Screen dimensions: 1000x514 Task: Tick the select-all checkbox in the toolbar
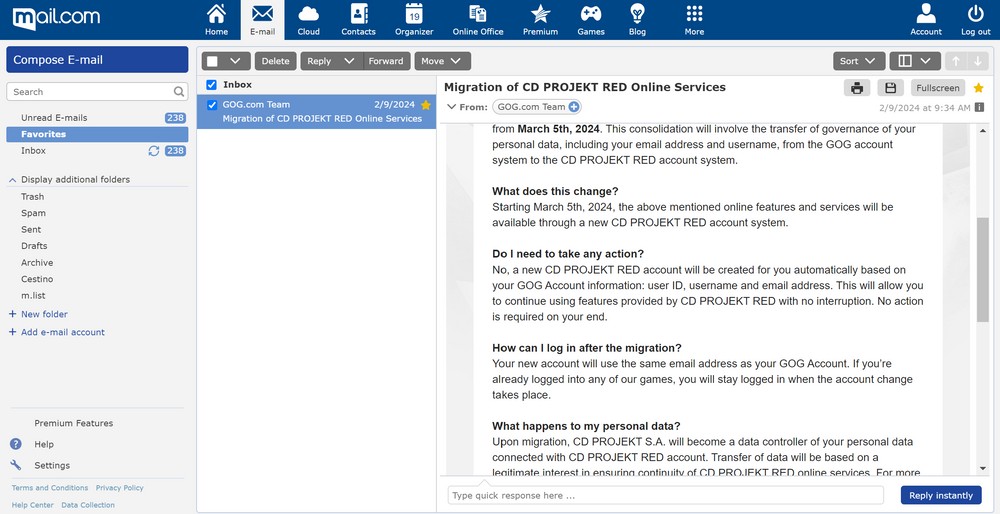(212, 61)
